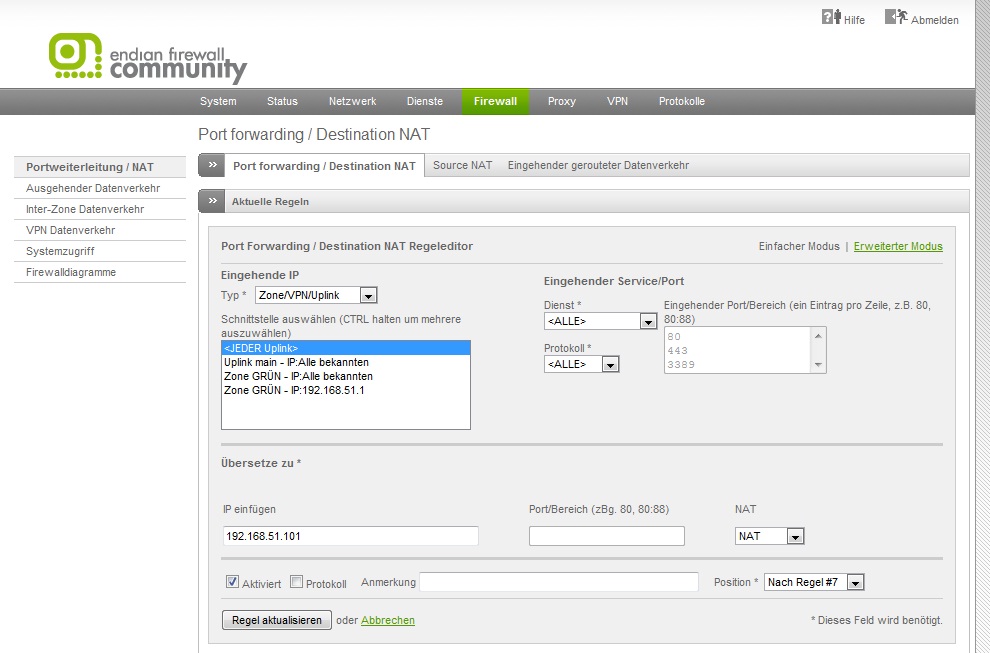
Task: Click the Endian Firewall Community logo
Action: click(x=148, y=58)
